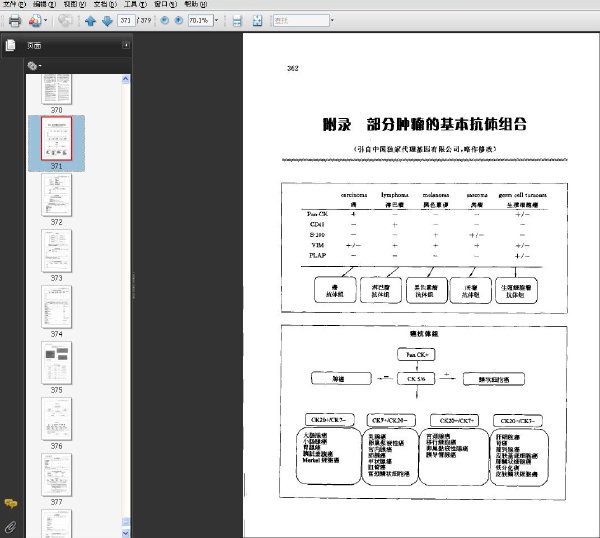Image resolution: width=600 pixels, height=538 pixels.
Task: Open the 视图 (View) menu
Action: [x=74, y=4]
